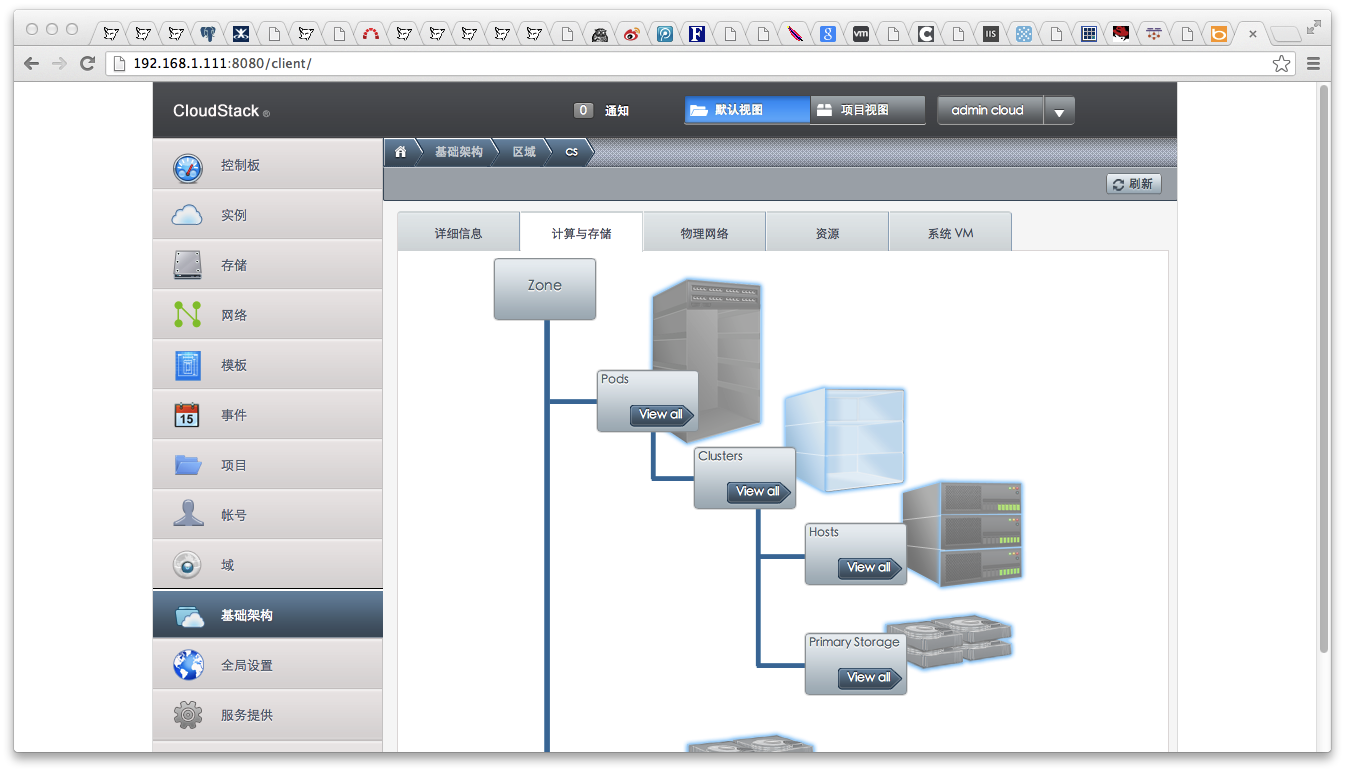This screenshot has width=1345, height=772.
Task: Select the Storage drive icon in sidebar
Action: [187, 265]
